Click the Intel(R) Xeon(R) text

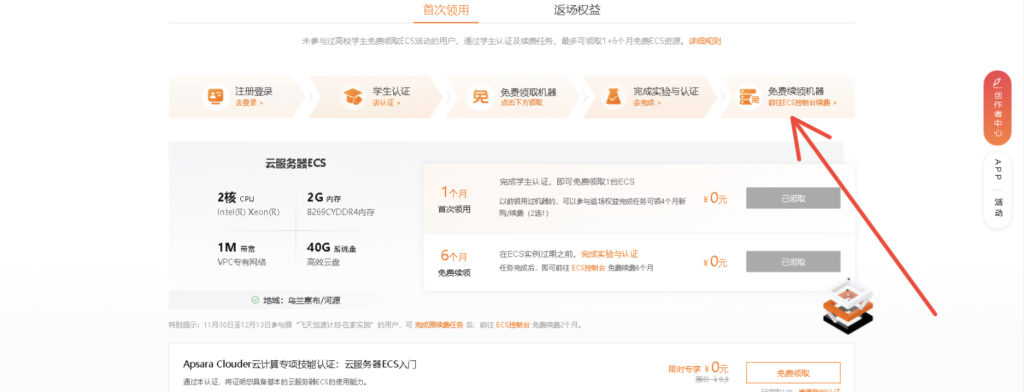248,213
